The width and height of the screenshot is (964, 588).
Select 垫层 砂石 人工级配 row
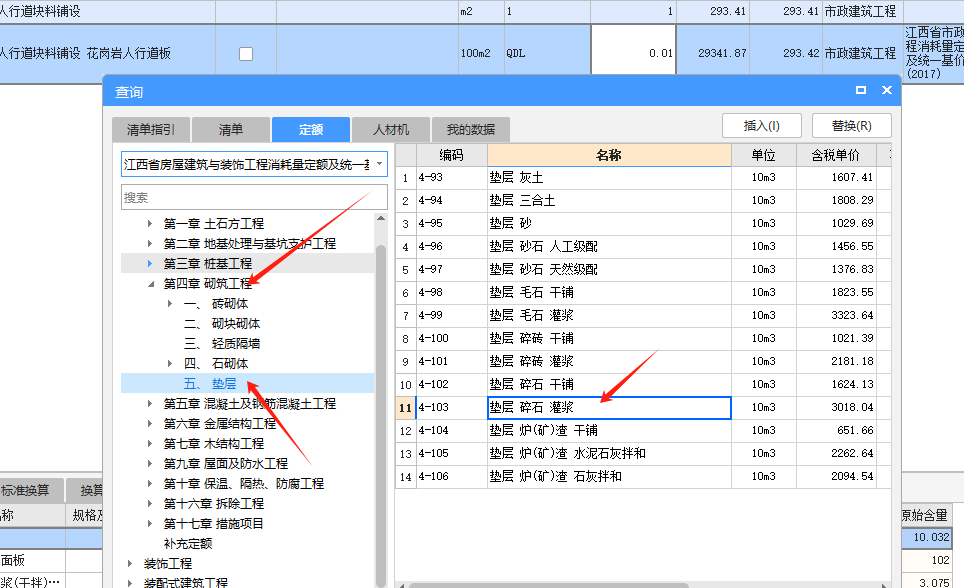642,247
